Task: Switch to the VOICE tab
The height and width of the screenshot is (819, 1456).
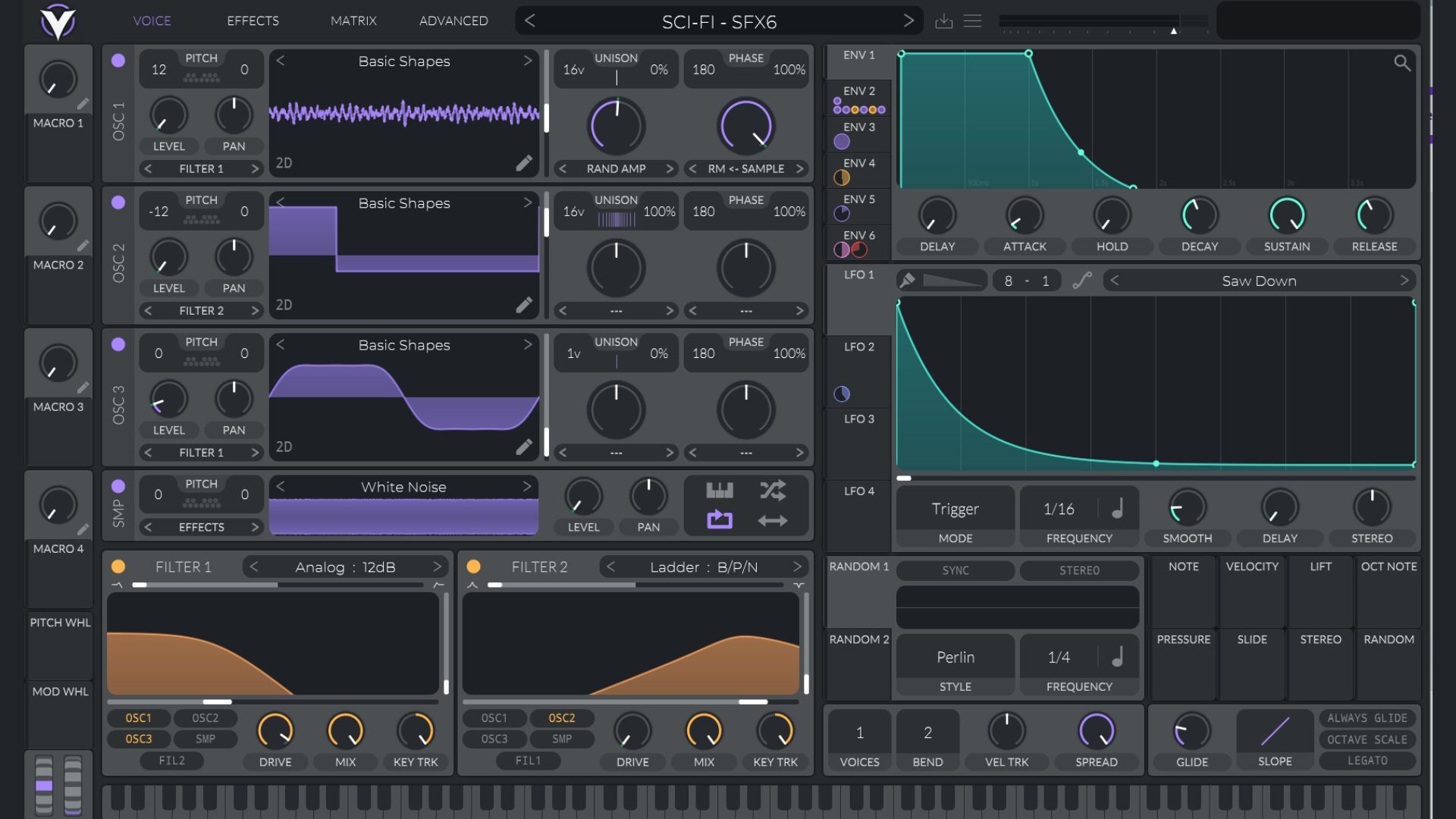Action: pyautogui.click(x=152, y=21)
